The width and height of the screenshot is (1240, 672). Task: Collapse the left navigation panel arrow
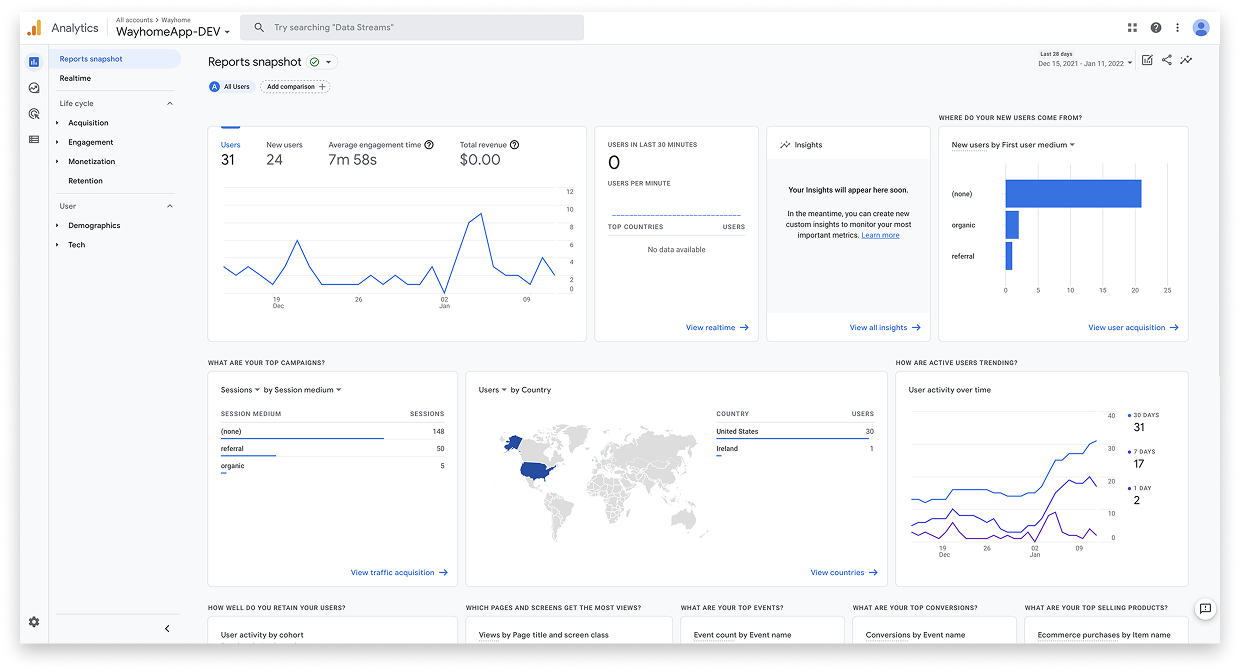click(x=167, y=629)
